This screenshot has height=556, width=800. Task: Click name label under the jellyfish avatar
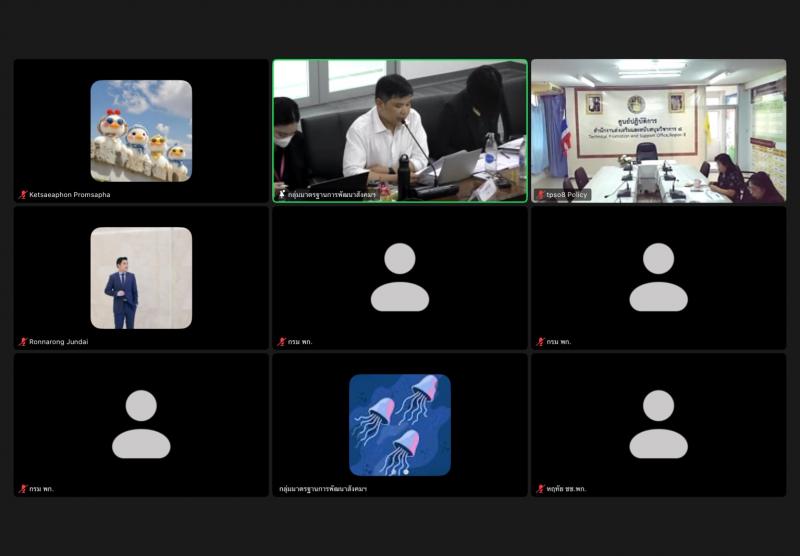(322, 489)
